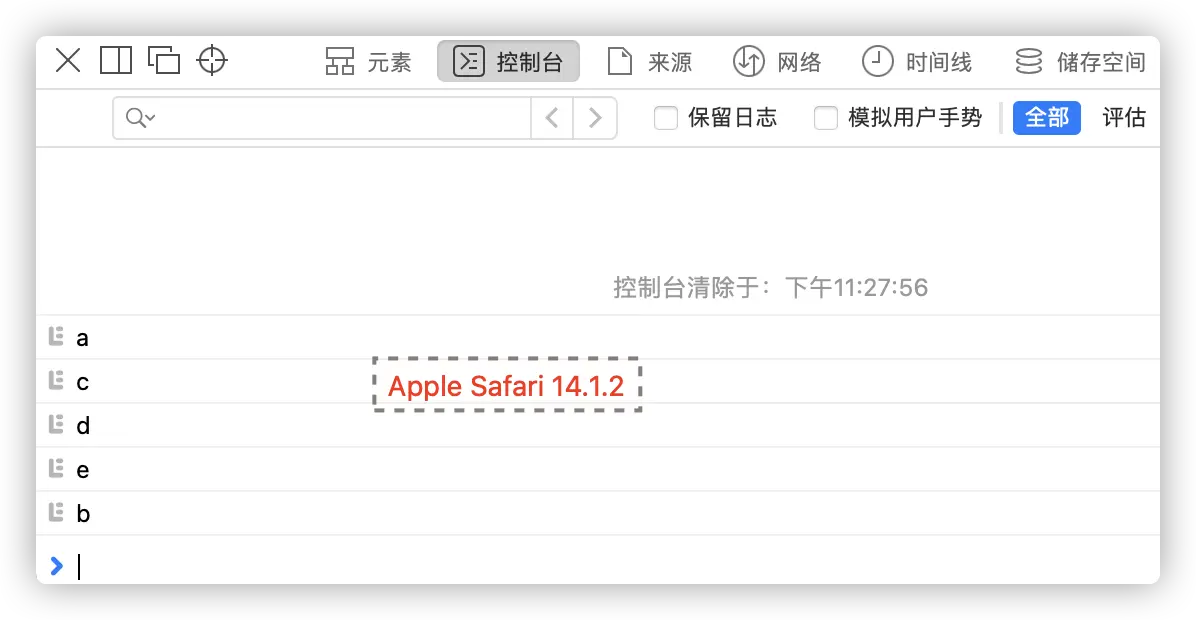Enable the 保留日志 checkbox
Image resolution: width=1196 pixels, height=620 pixels.
pyautogui.click(x=666, y=118)
